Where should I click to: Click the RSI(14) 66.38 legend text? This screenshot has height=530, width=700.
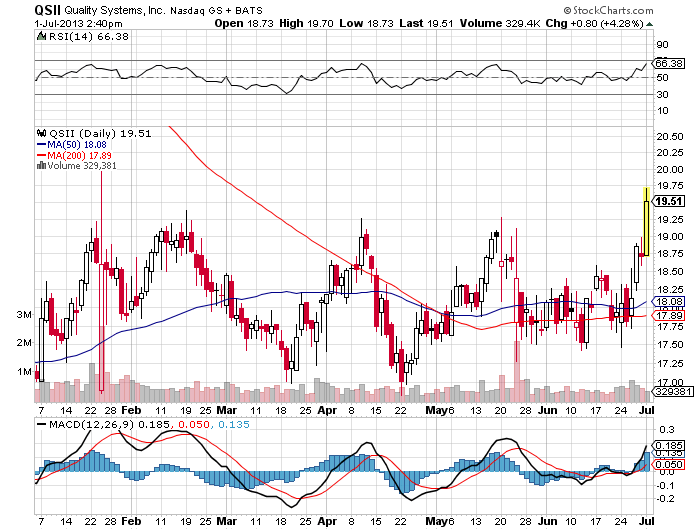[89, 37]
